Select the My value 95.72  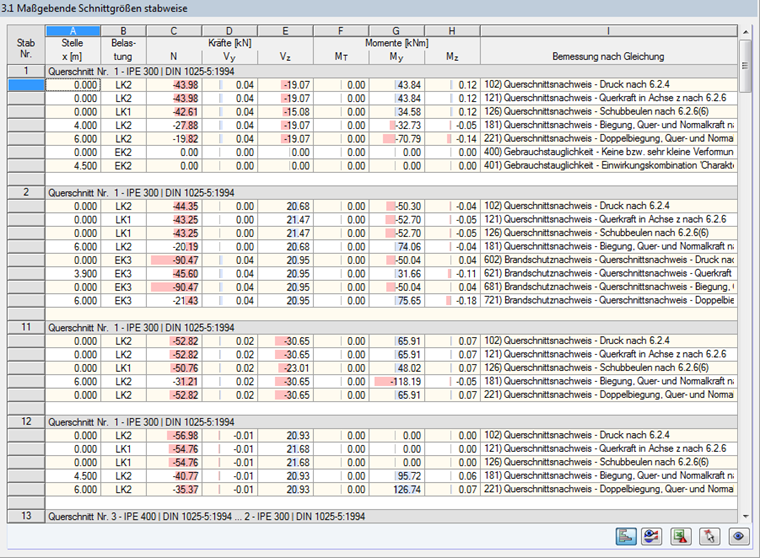tap(396, 476)
